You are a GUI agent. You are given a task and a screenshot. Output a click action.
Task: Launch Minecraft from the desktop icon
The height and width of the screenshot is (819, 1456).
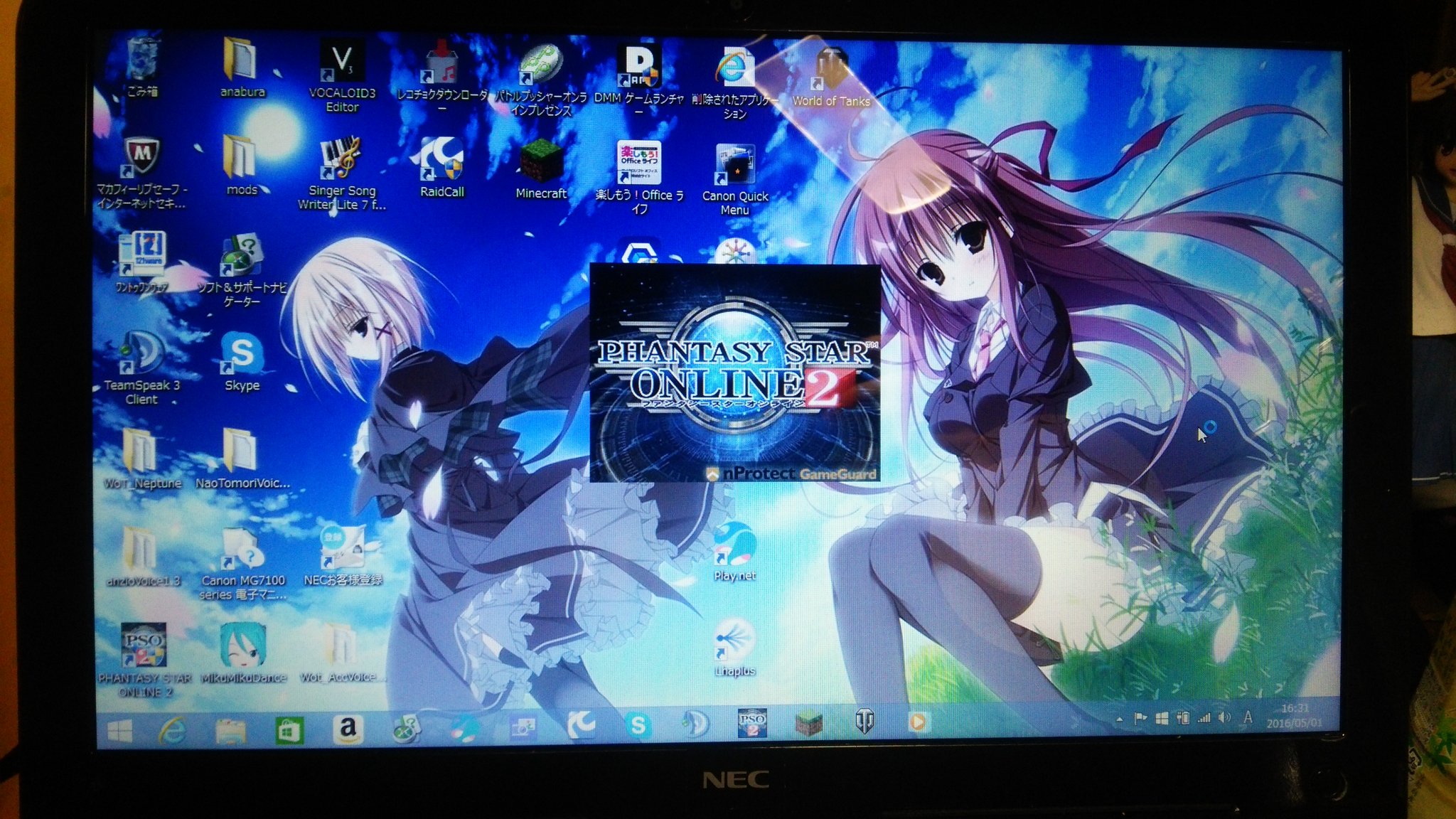coord(541,169)
